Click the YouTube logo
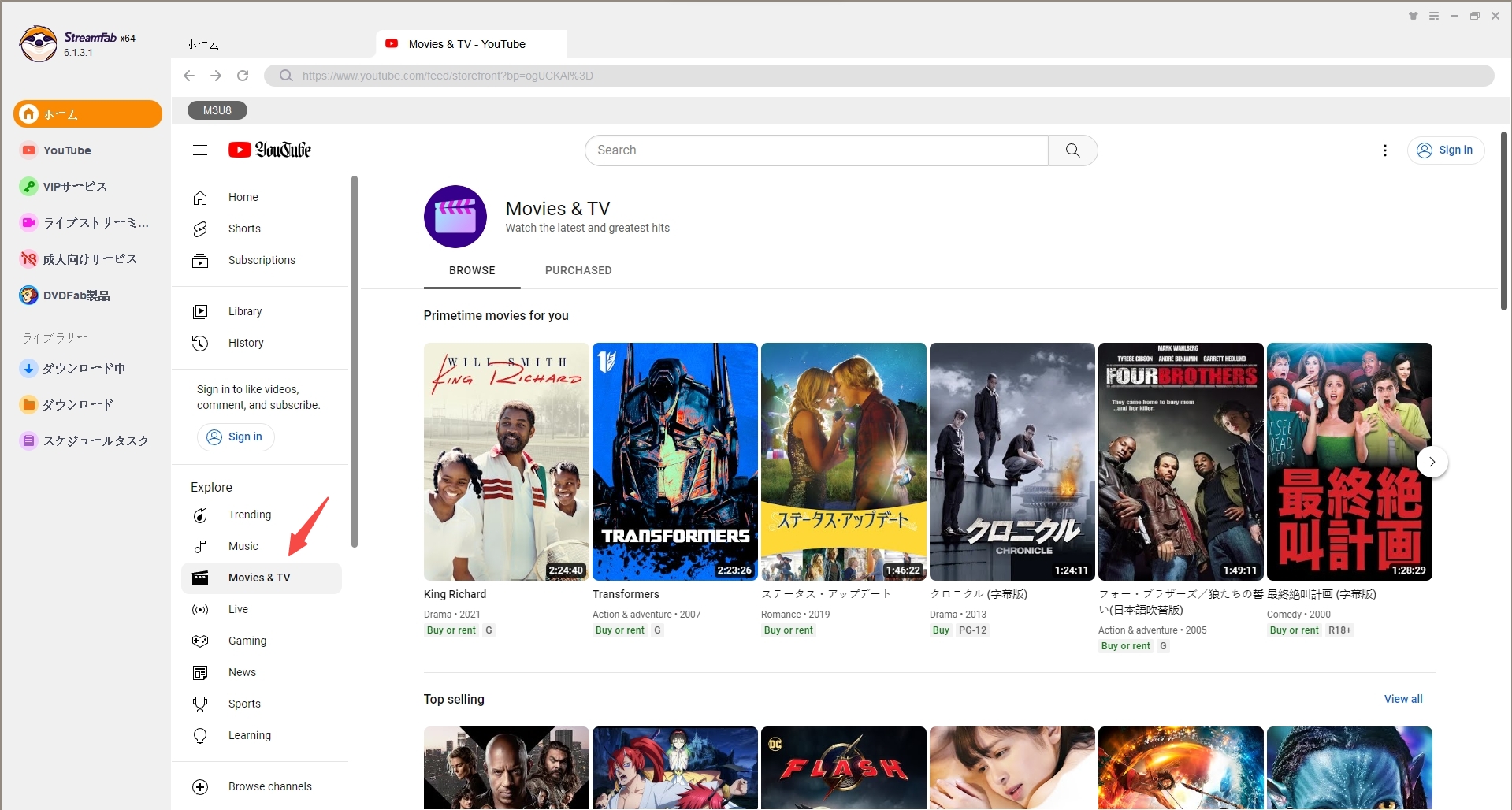Viewport: 1512px width, 810px height. click(269, 150)
